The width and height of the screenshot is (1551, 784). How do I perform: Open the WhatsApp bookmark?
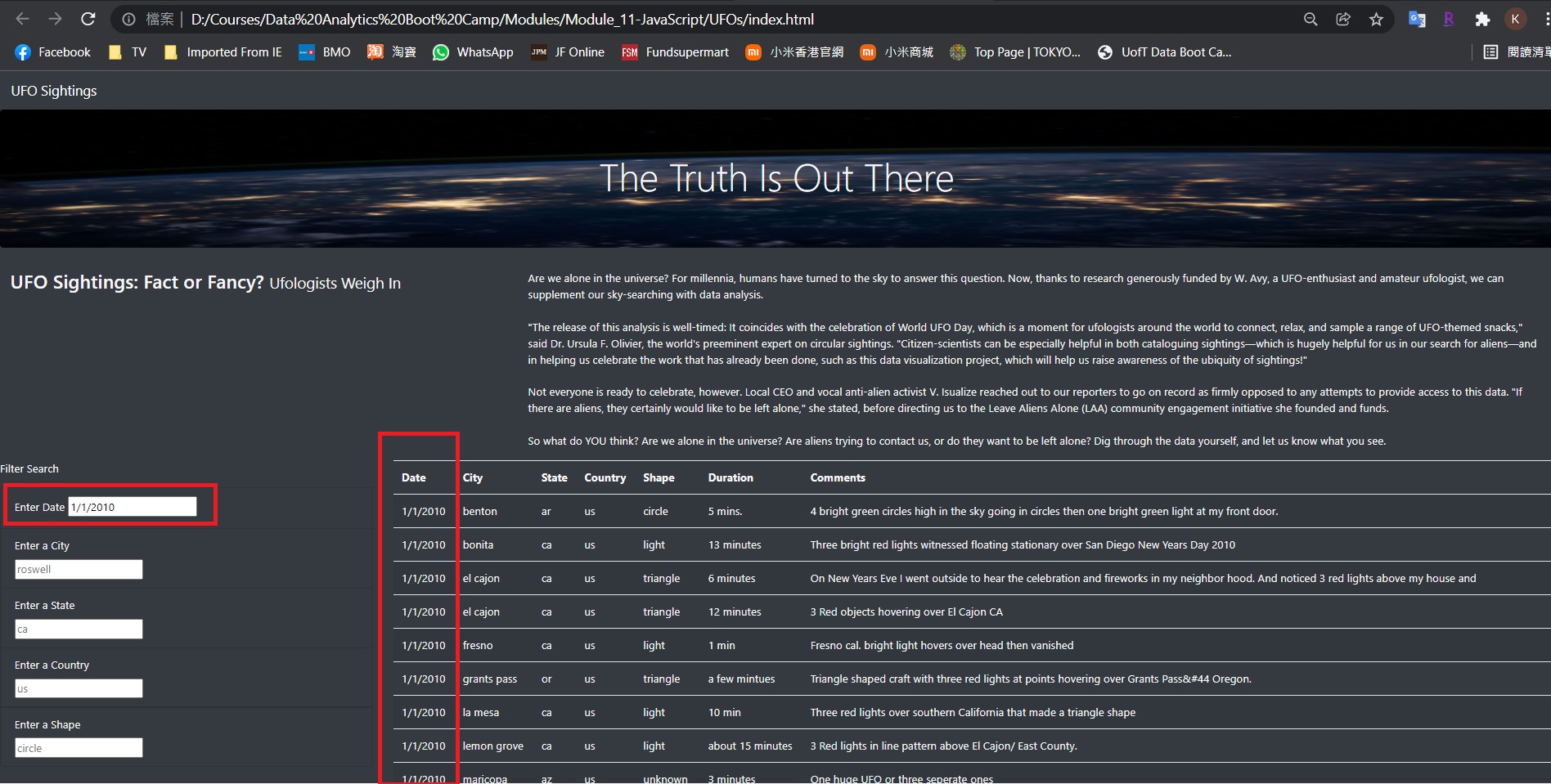pos(473,52)
